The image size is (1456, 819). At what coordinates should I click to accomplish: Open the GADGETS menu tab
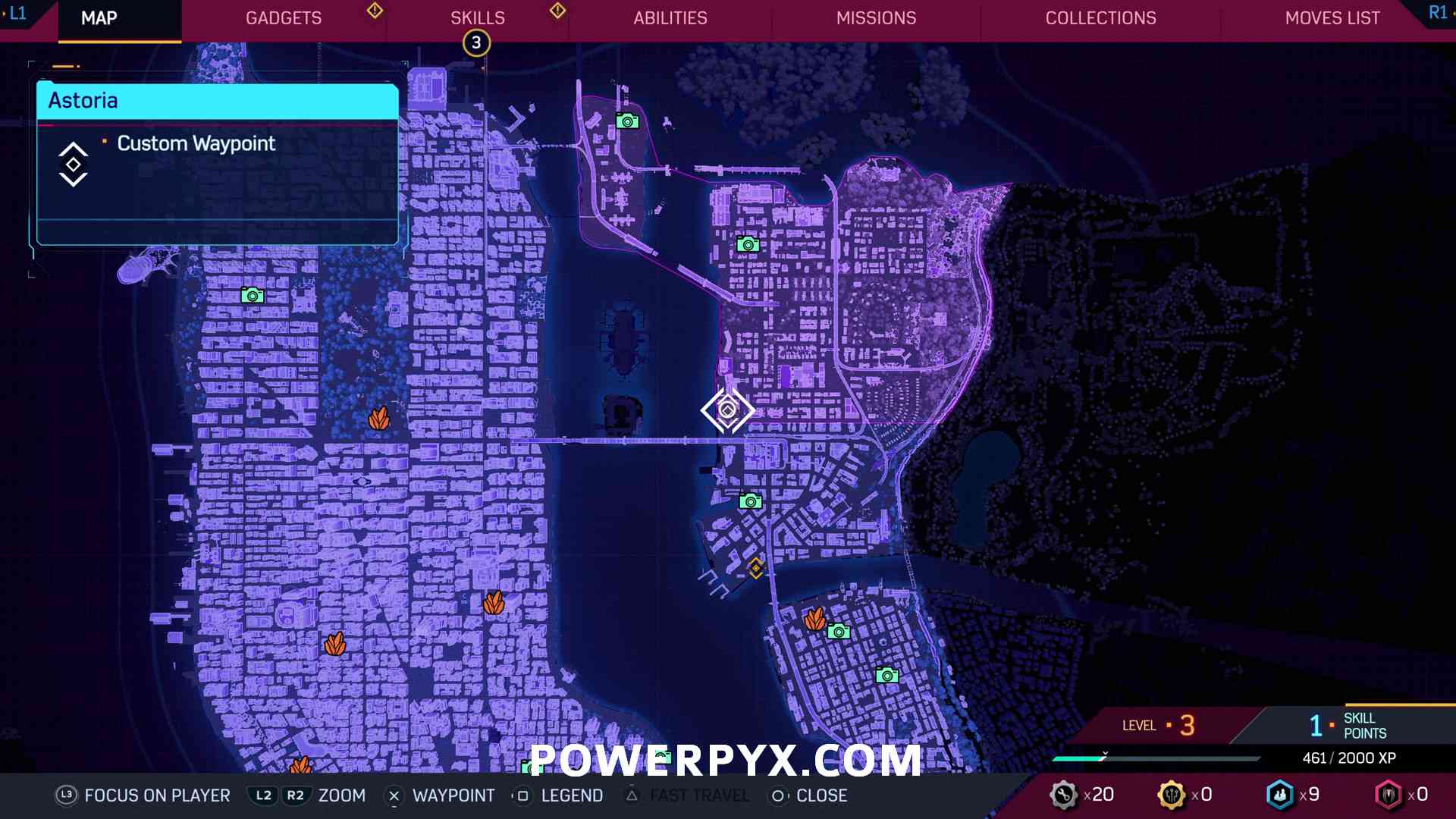pos(284,18)
